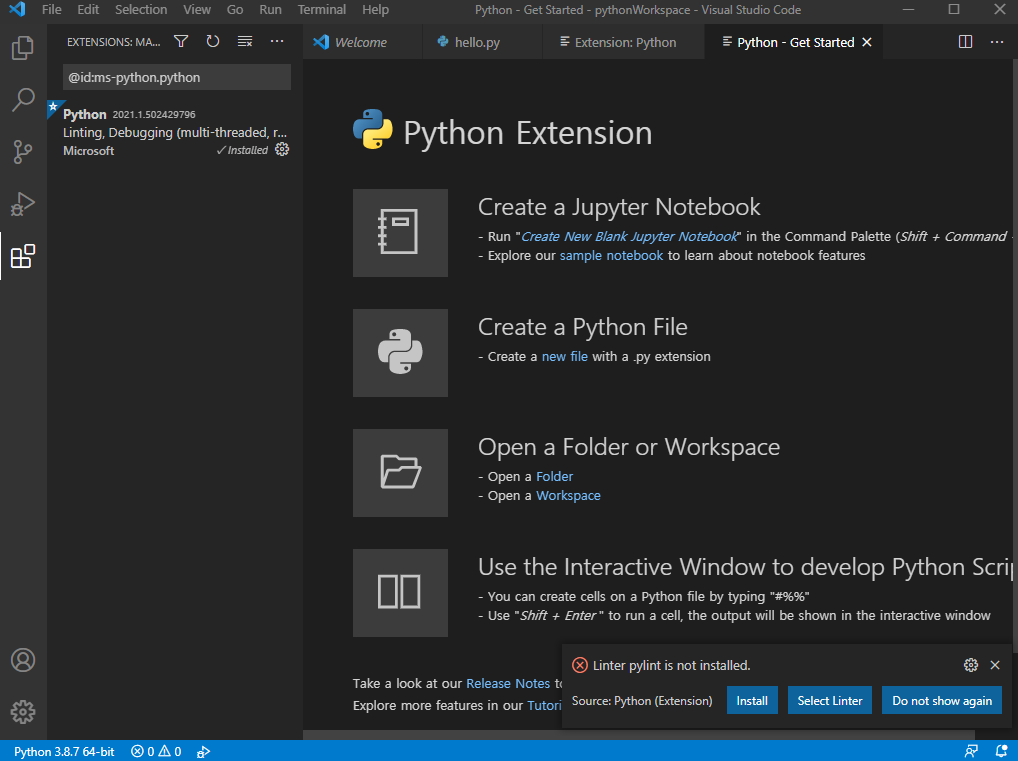Switch to the hello.py tab
1018x761 pixels.
pyautogui.click(x=482, y=42)
